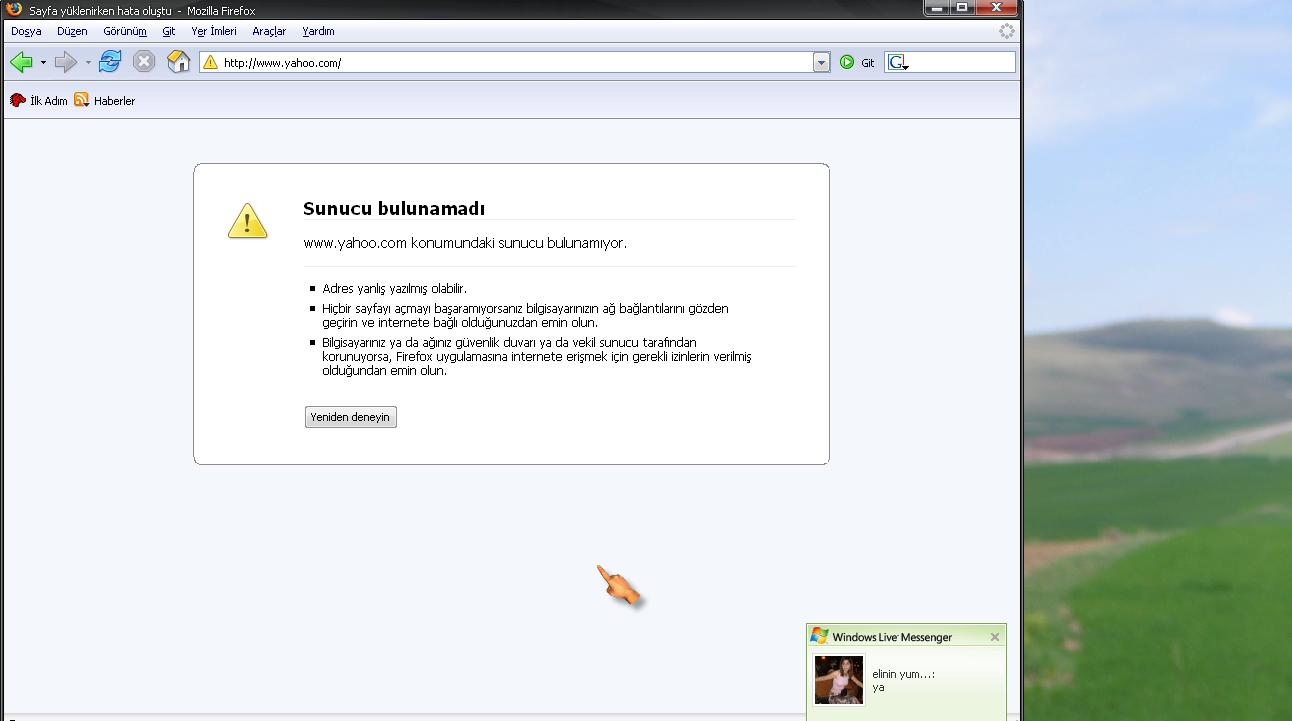Viewport: 1292px width, 721px height.
Task: Minimize the Firefox window
Action: point(938,8)
